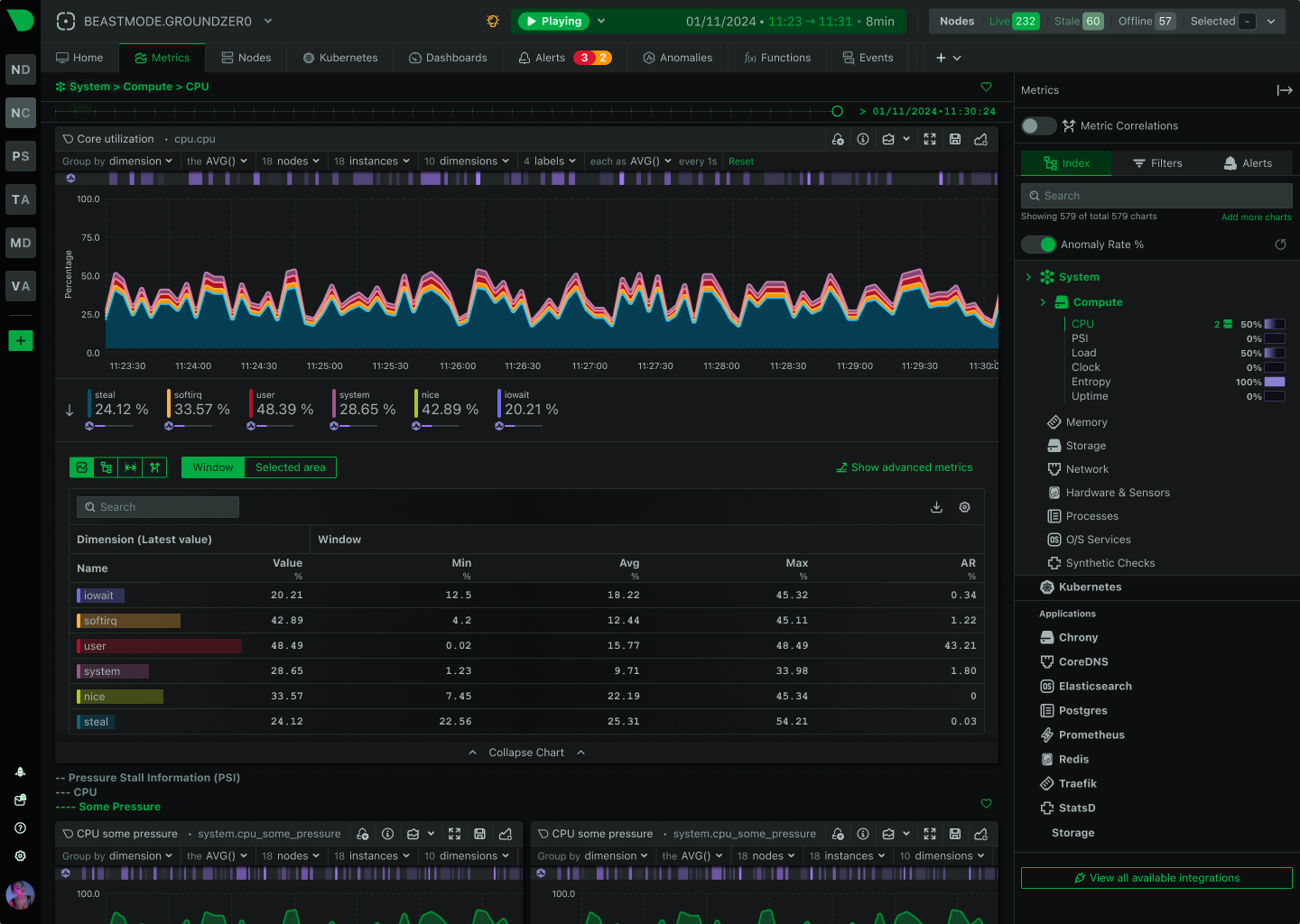Favorite the System Compute CPU chart
Image resolution: width=1300 pixels, height=924 pixels.
986,87
